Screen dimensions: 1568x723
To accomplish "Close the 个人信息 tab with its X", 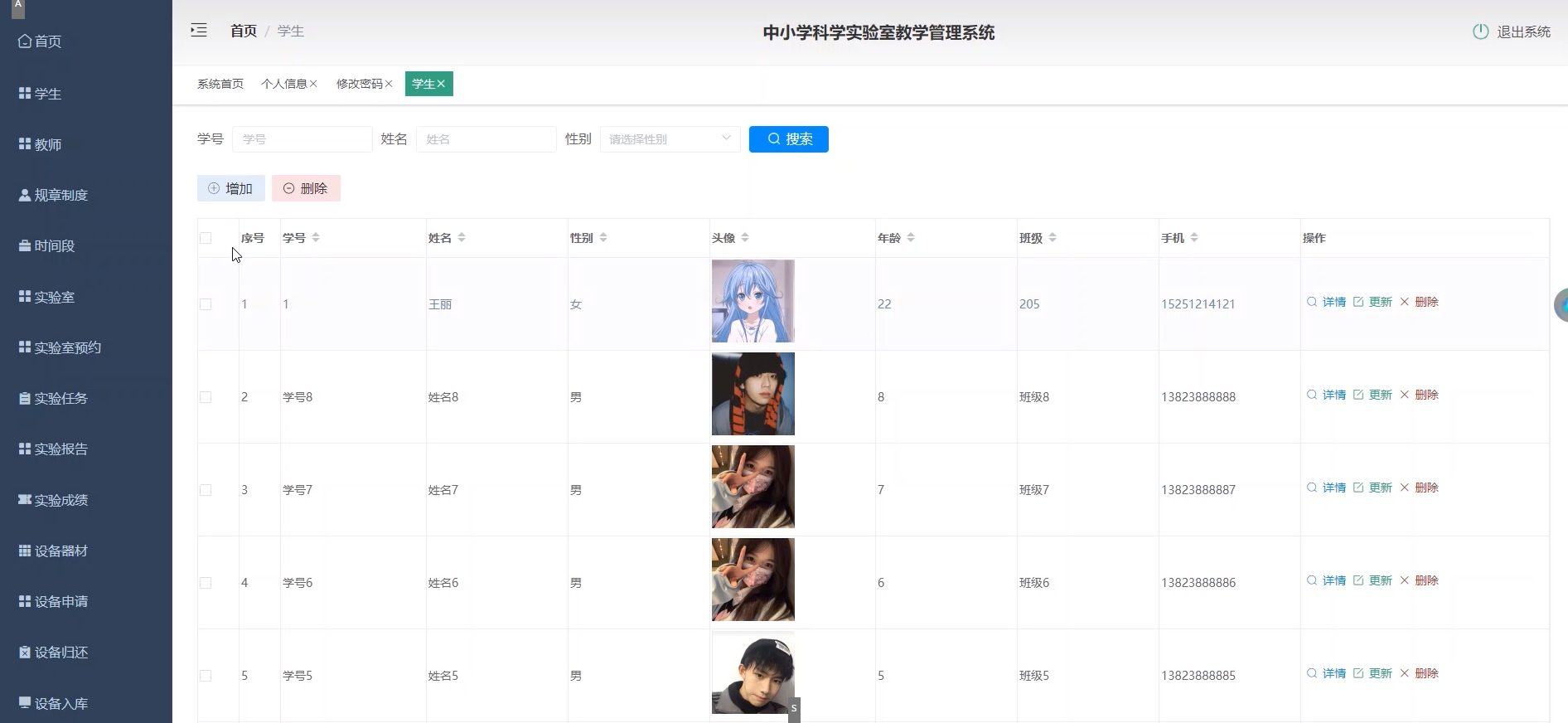I will pyautogui.click(x=313, y=84).
